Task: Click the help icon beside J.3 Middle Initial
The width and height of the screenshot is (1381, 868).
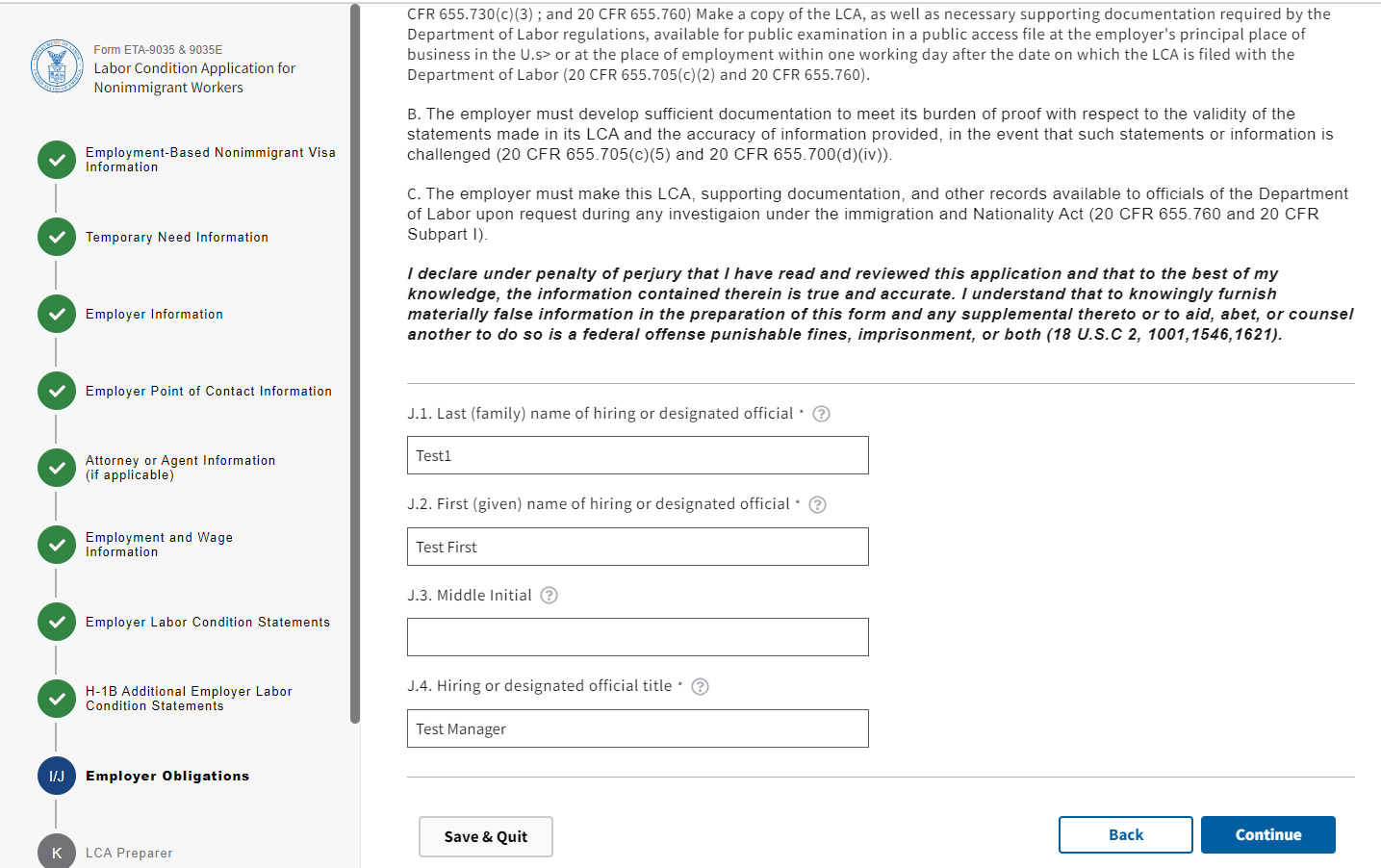Action: [549, 596]
